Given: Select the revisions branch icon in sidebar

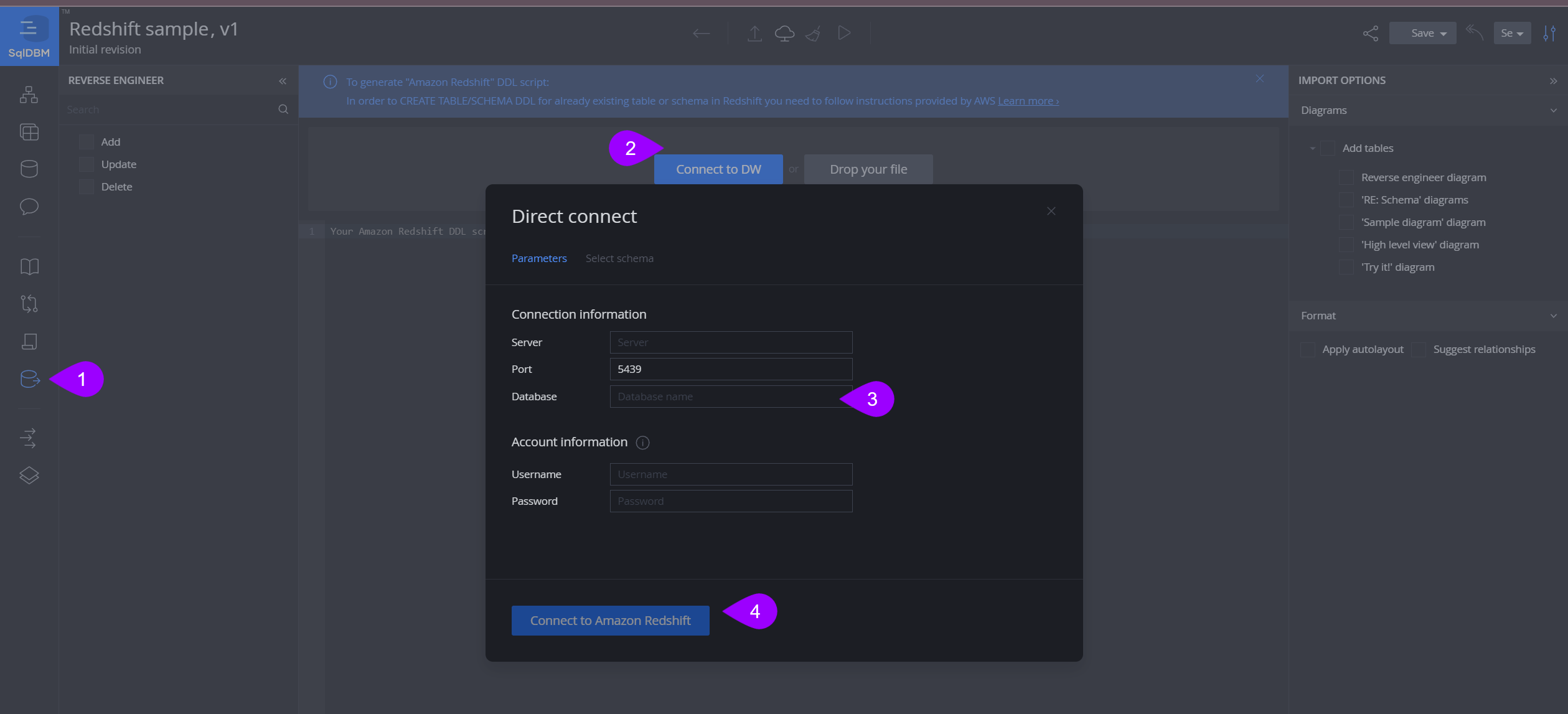Looking at the screenshot, I should [x=29, y=304].
